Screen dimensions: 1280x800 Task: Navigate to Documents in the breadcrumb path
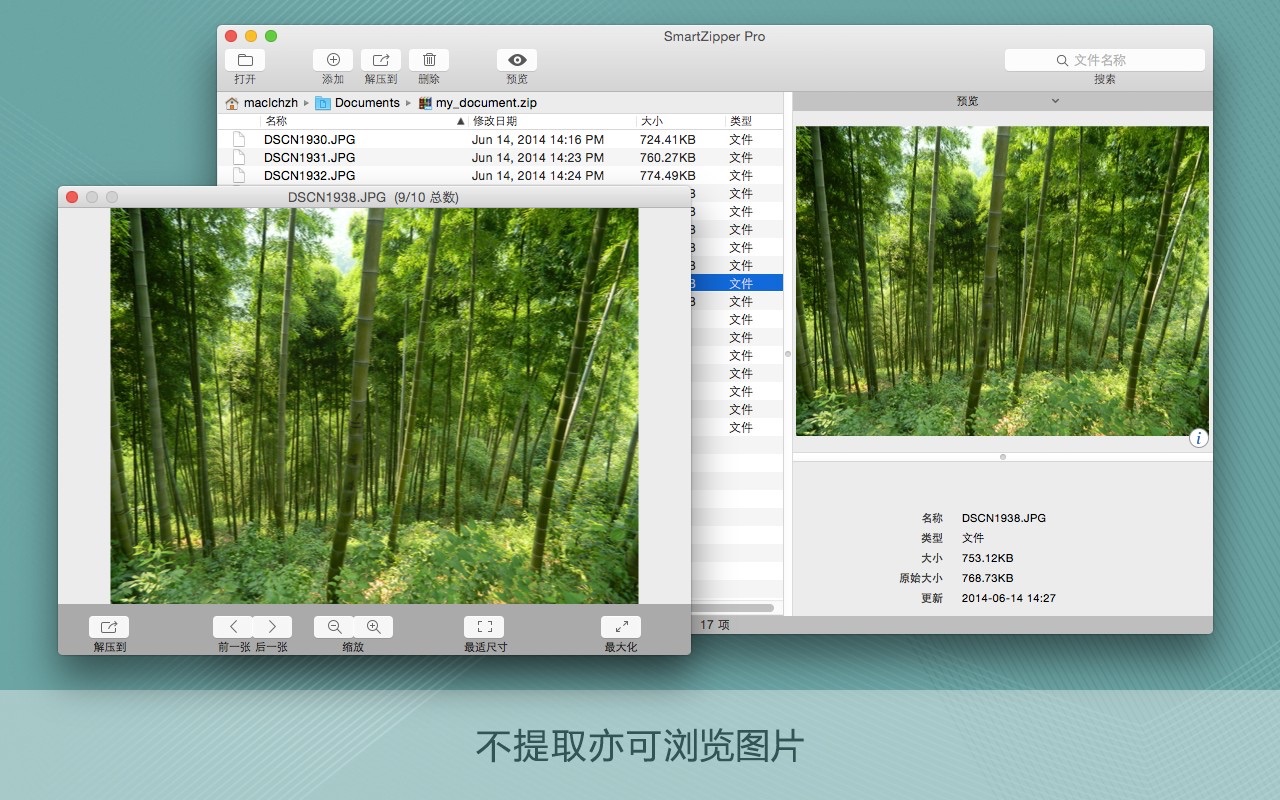pyautogui.click(x=366, y=102)
